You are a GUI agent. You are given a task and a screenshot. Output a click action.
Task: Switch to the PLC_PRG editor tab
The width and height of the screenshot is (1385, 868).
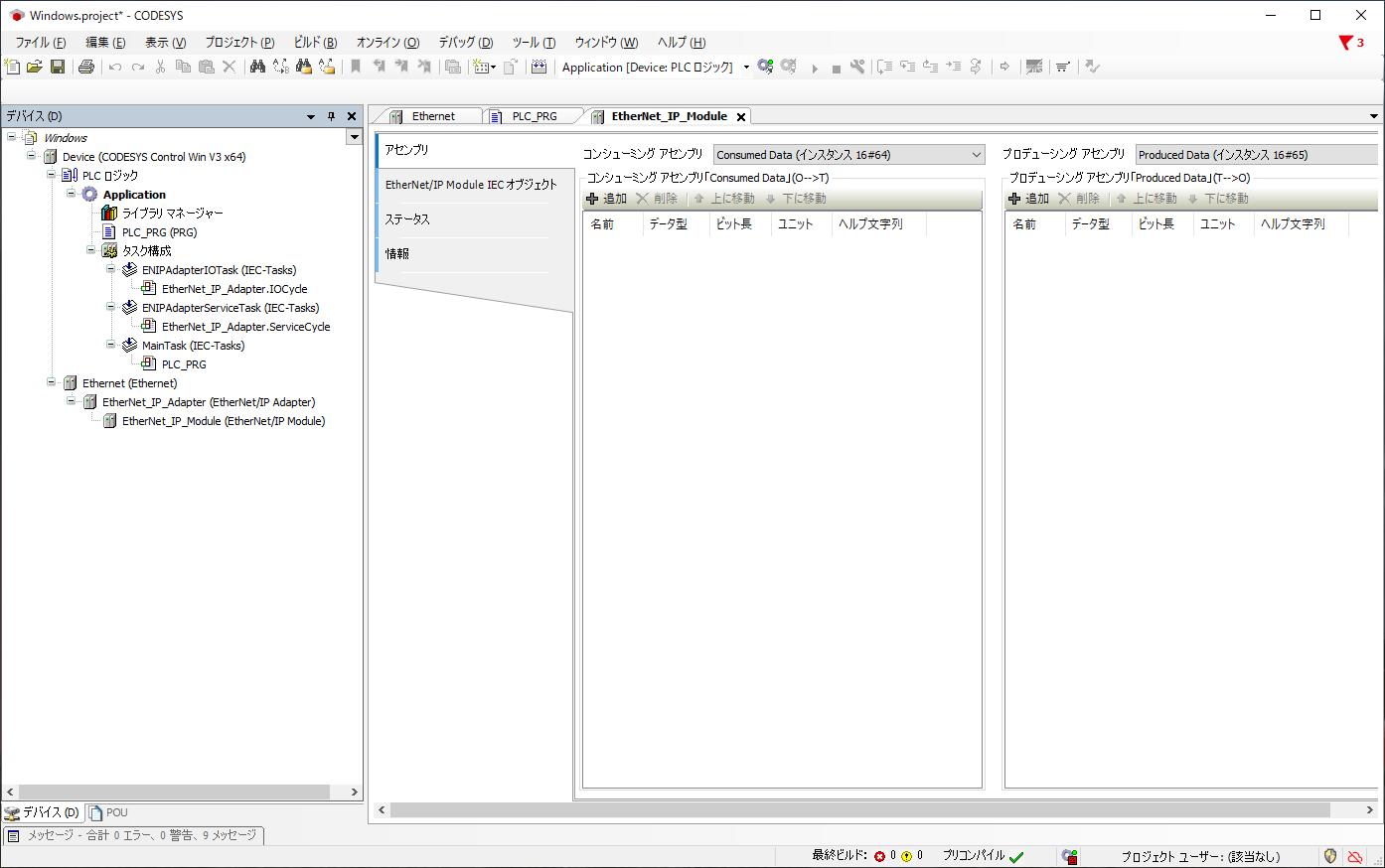coord(534,116)
